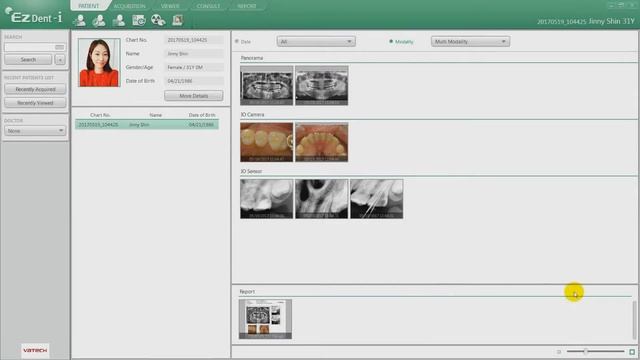Click the header patient info Jinny Shin 31Y
Screen dimensions: 640x360
[x=586, y=21]
